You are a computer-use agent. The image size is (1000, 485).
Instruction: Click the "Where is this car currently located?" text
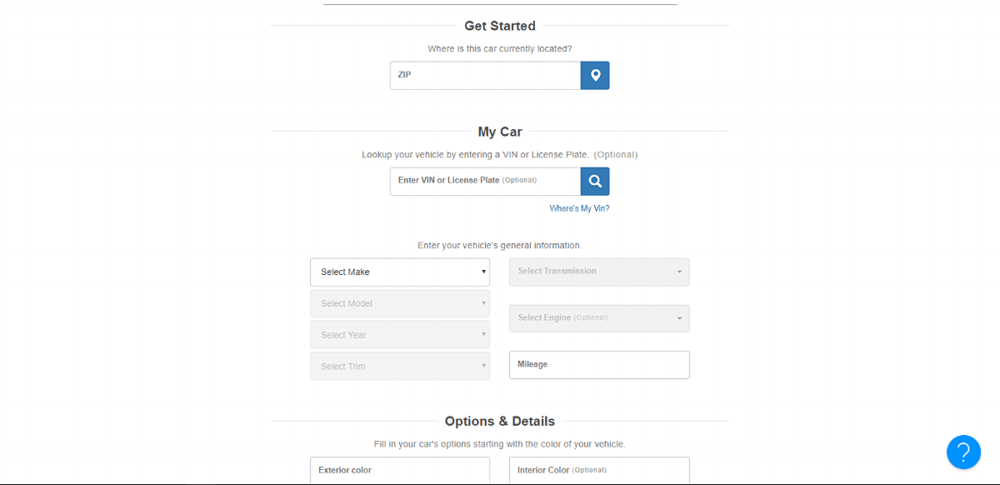pos(499,48)
